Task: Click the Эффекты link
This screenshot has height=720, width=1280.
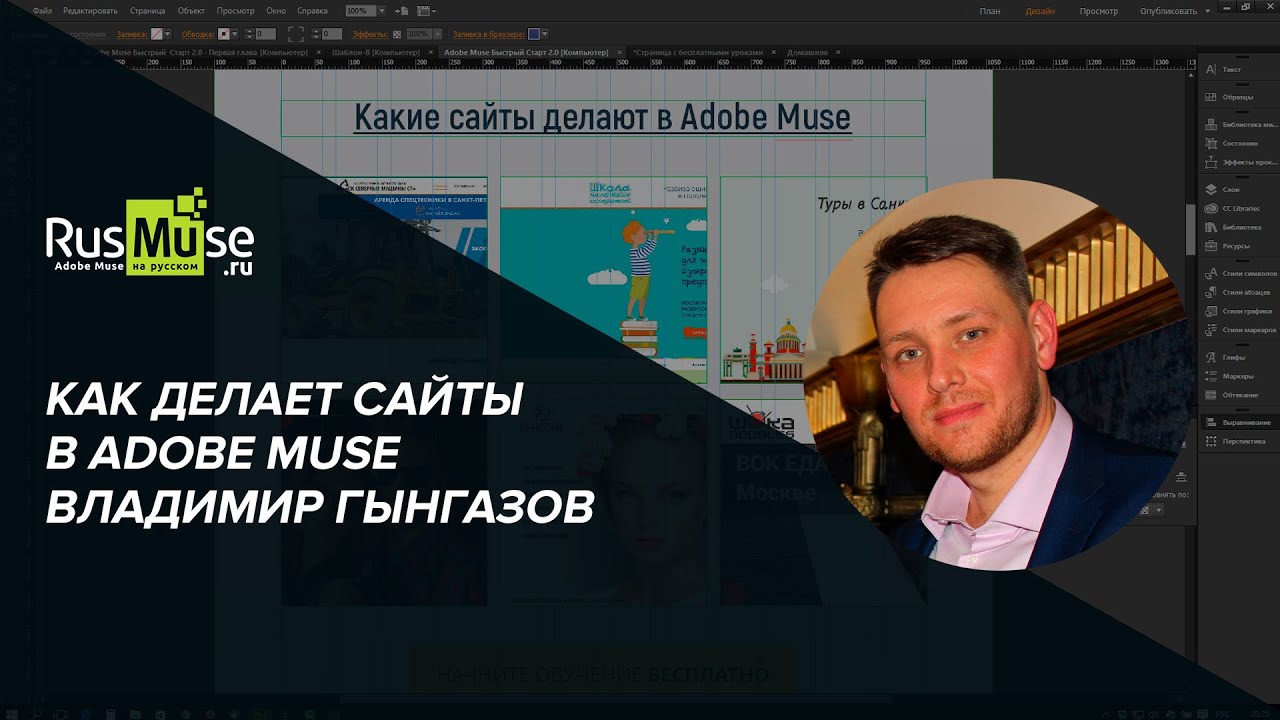Action: 370,34
